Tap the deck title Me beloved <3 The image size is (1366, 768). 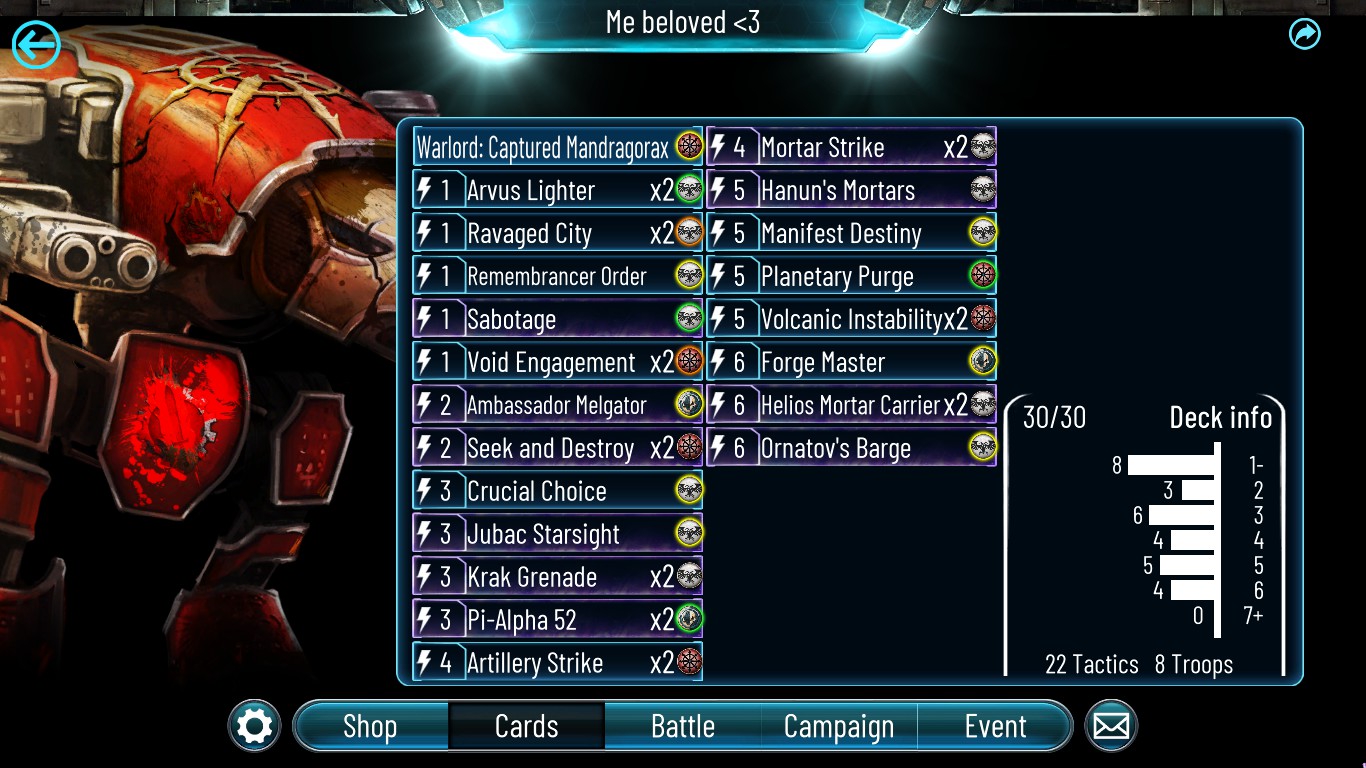point(683,22)
